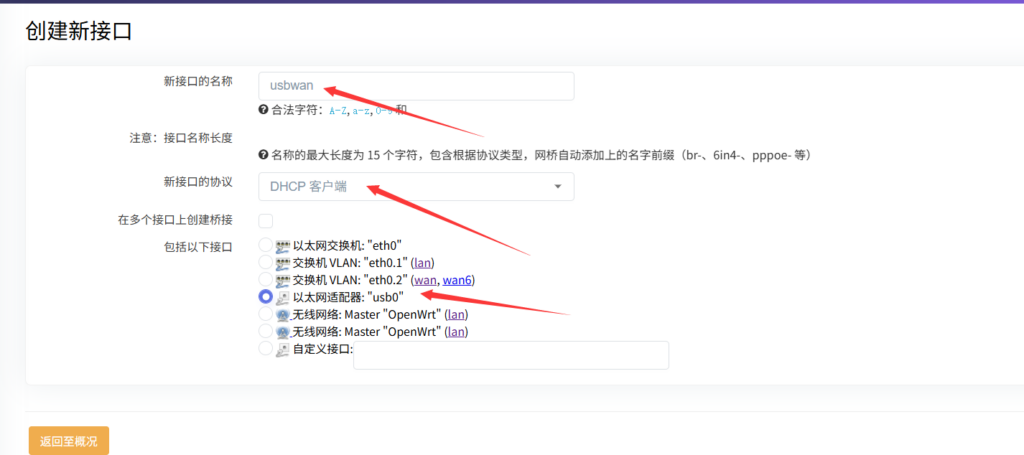The height and width of the screenshot is (455, 1024).
Task: Click the 包括以下接口 label
Action: click(x=198, y=247)
